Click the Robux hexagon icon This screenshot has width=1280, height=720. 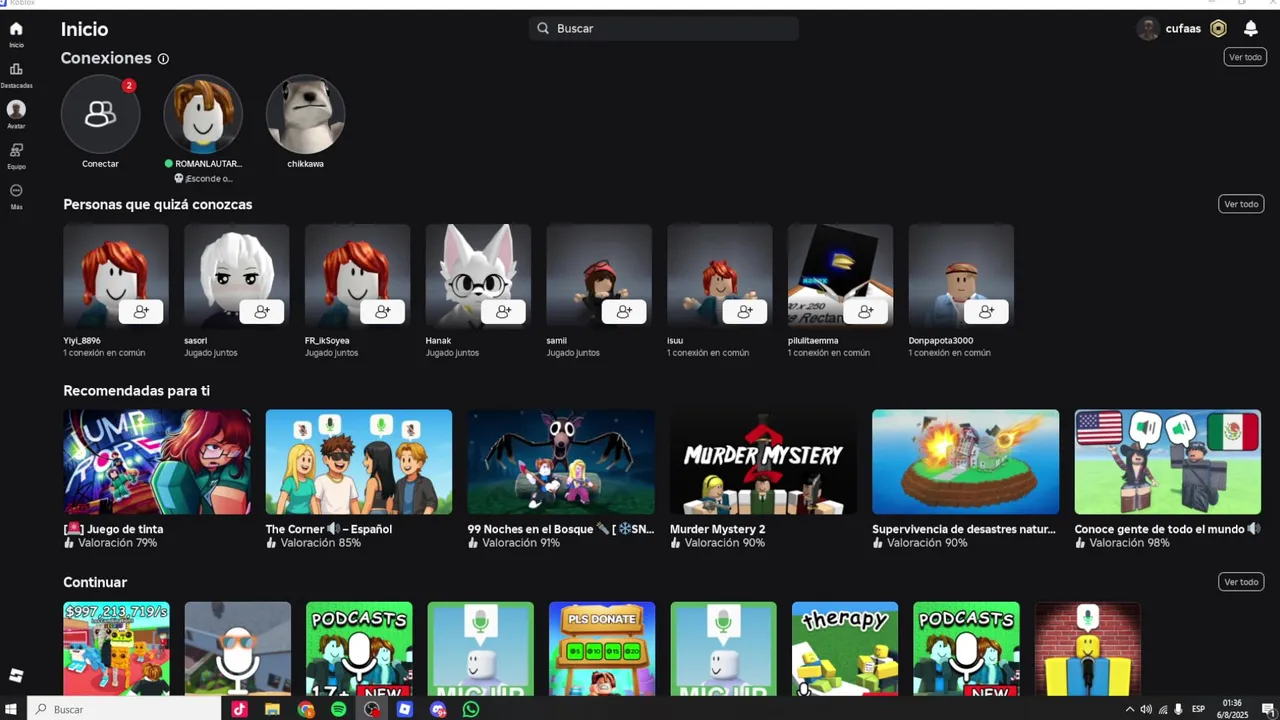coord(1218,29)
